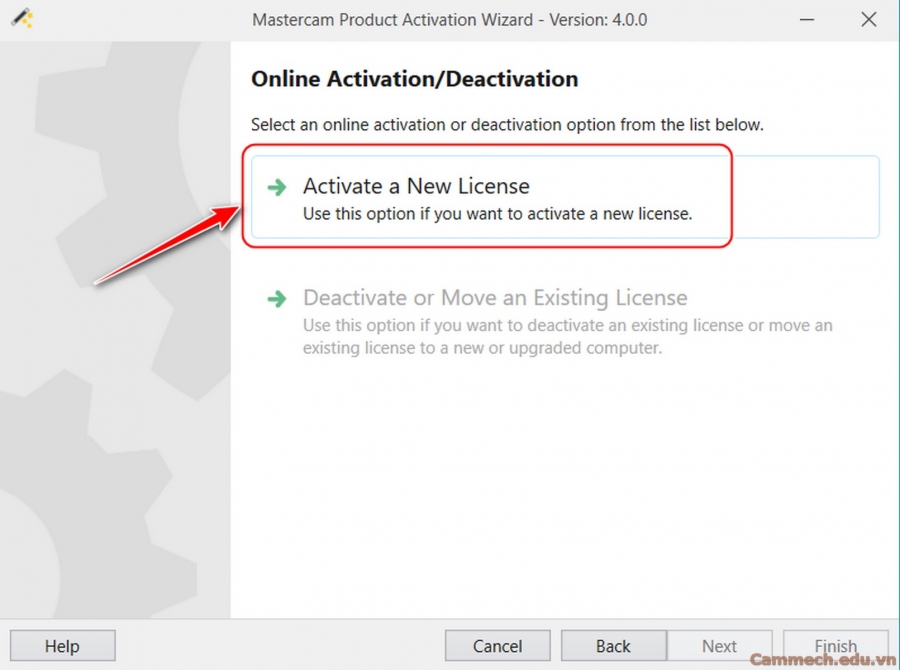Click the red annotation arrow
The width and height of the screenshot is (900, 670).
click(165, 246)
